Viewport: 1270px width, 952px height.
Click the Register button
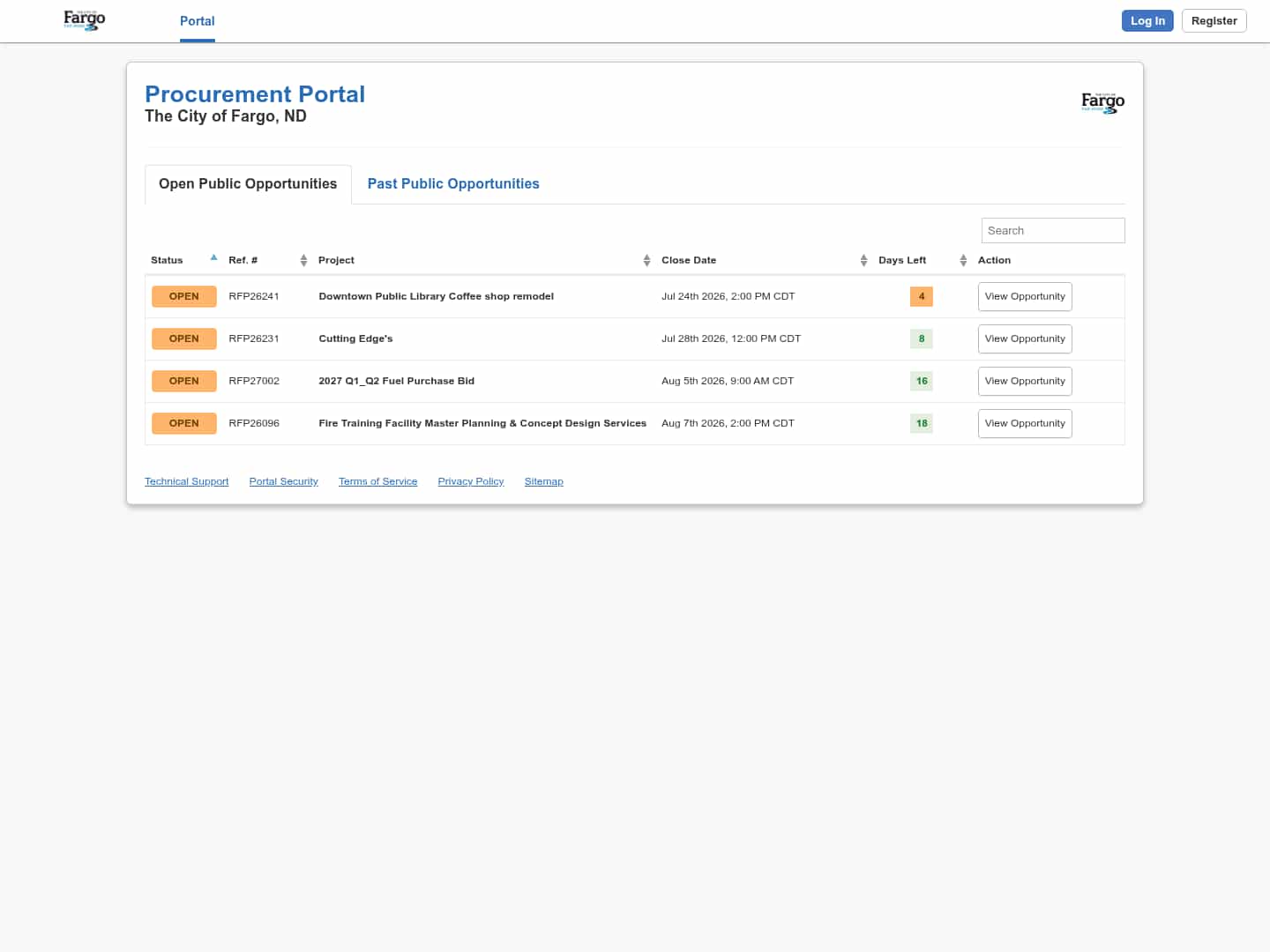tap(1214, 21)
